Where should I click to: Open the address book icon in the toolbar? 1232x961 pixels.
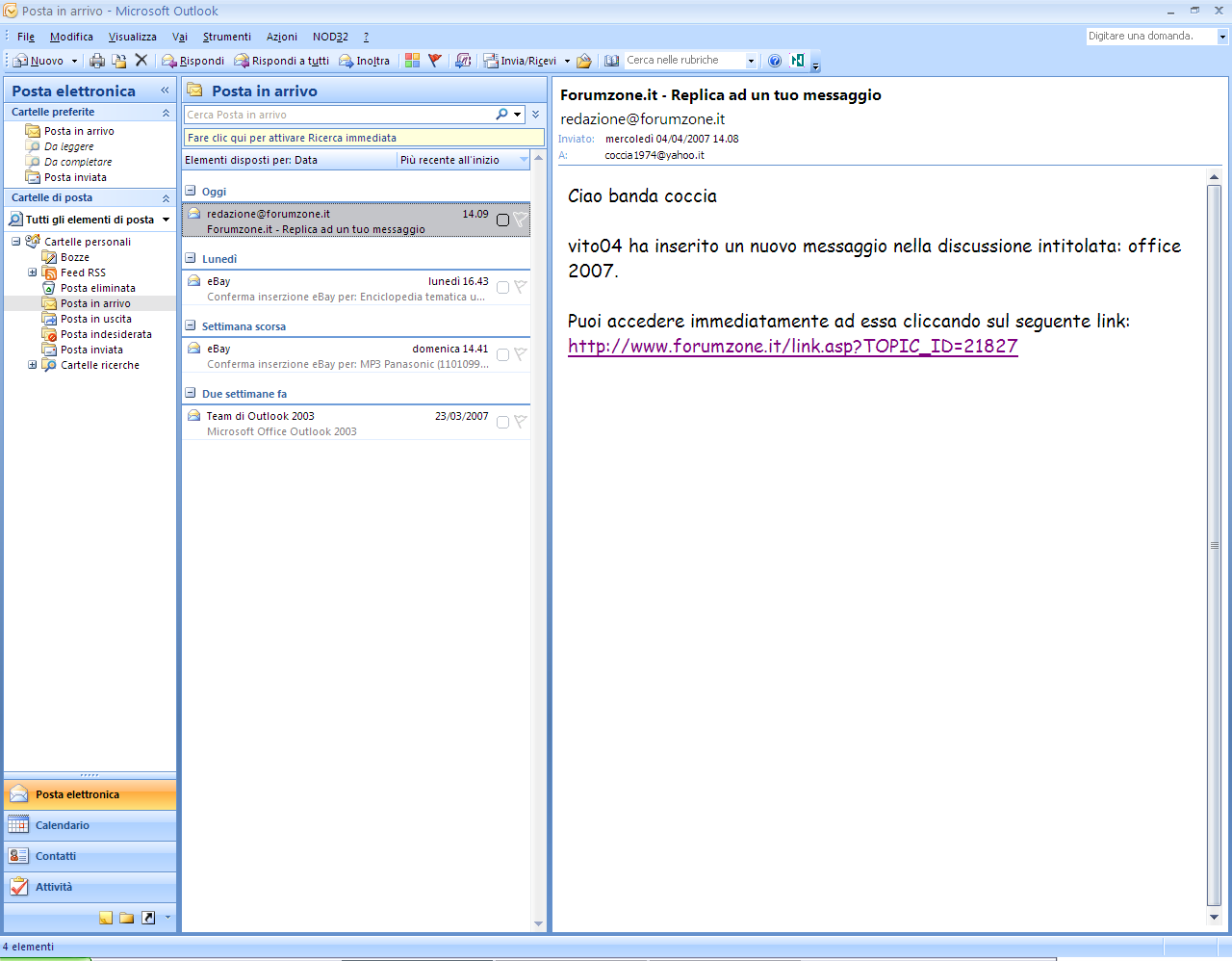coord(611,61)
